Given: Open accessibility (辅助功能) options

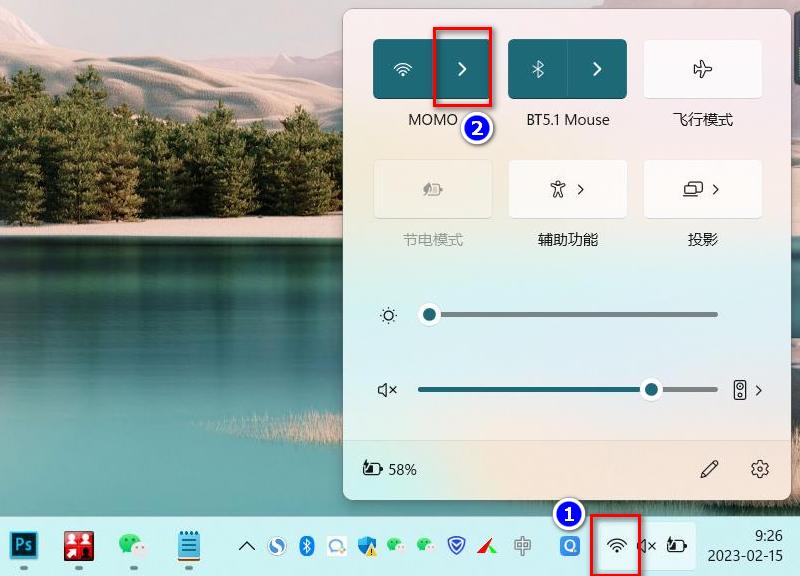Looking at the screenshot, I should pos(566,189).
